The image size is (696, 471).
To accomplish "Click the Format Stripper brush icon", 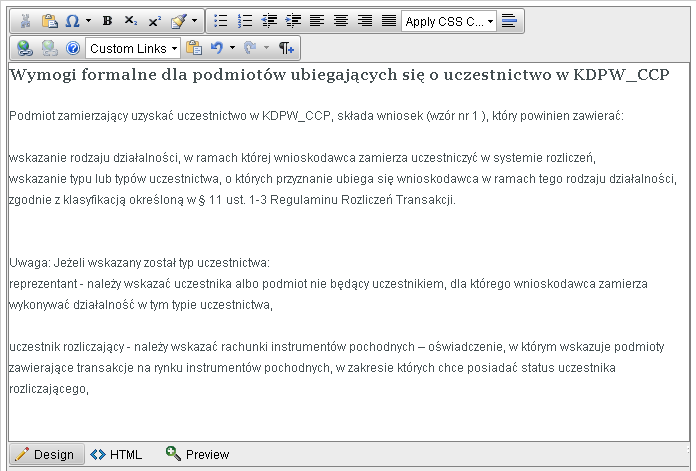I will (179, 21).
